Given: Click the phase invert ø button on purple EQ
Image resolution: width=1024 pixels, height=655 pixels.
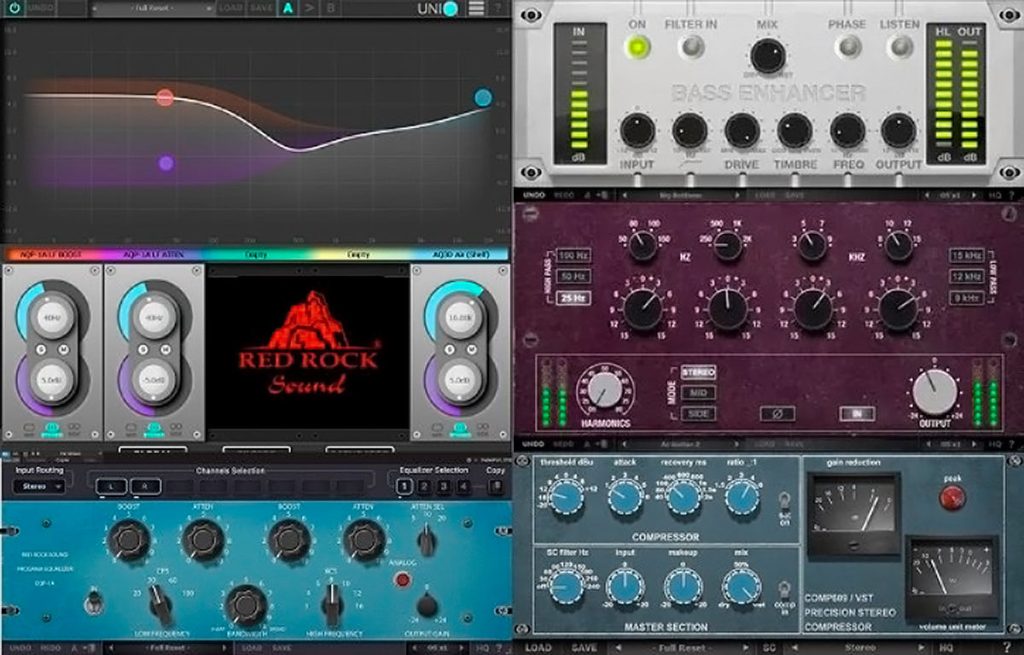Looking at the screenshot, I should point(778,413).
